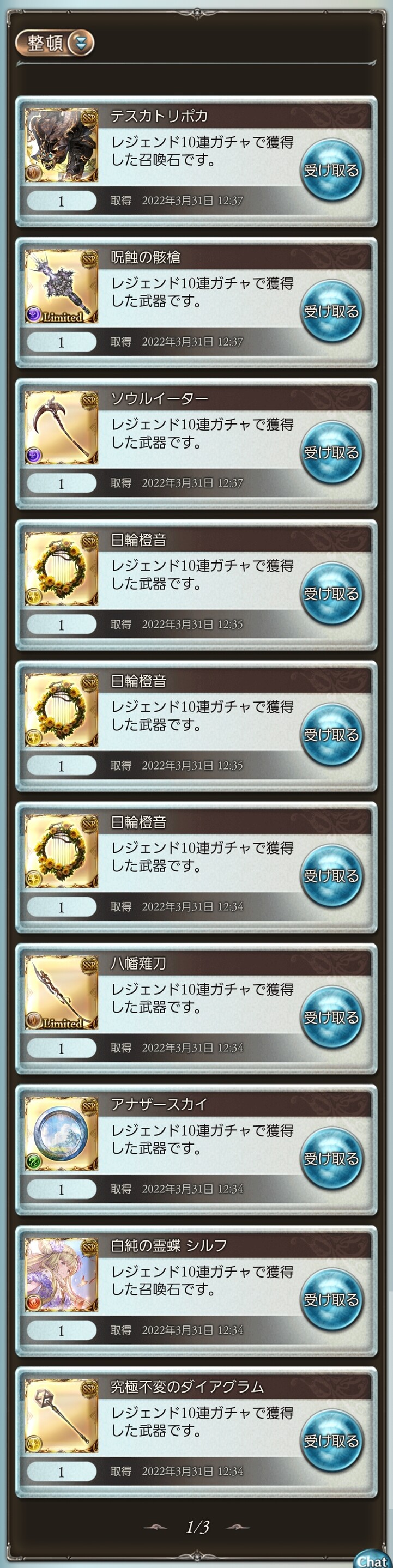This screenshot has width=393, height=1568.
Task: Select the 八幡薙刀 limited weapon icon
Action: (x=61, y=993)
